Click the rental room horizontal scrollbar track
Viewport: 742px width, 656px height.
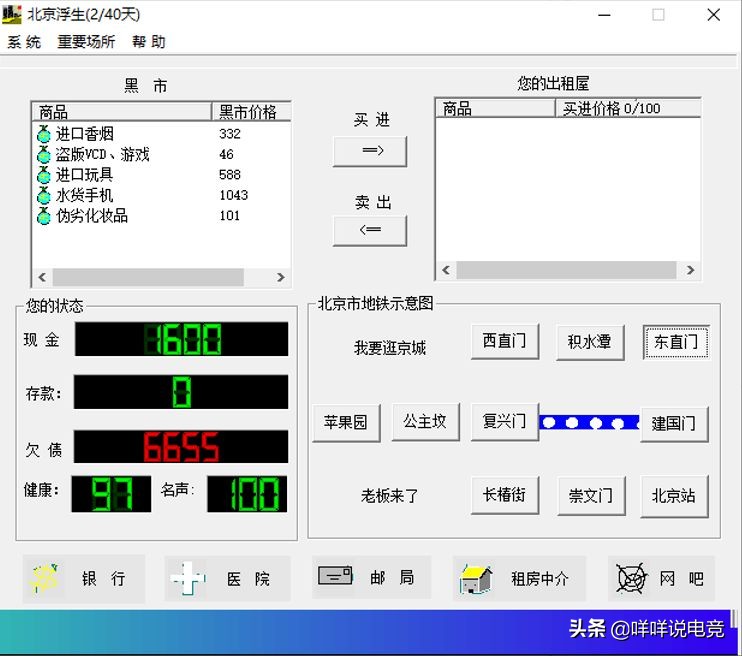[566, 270]
